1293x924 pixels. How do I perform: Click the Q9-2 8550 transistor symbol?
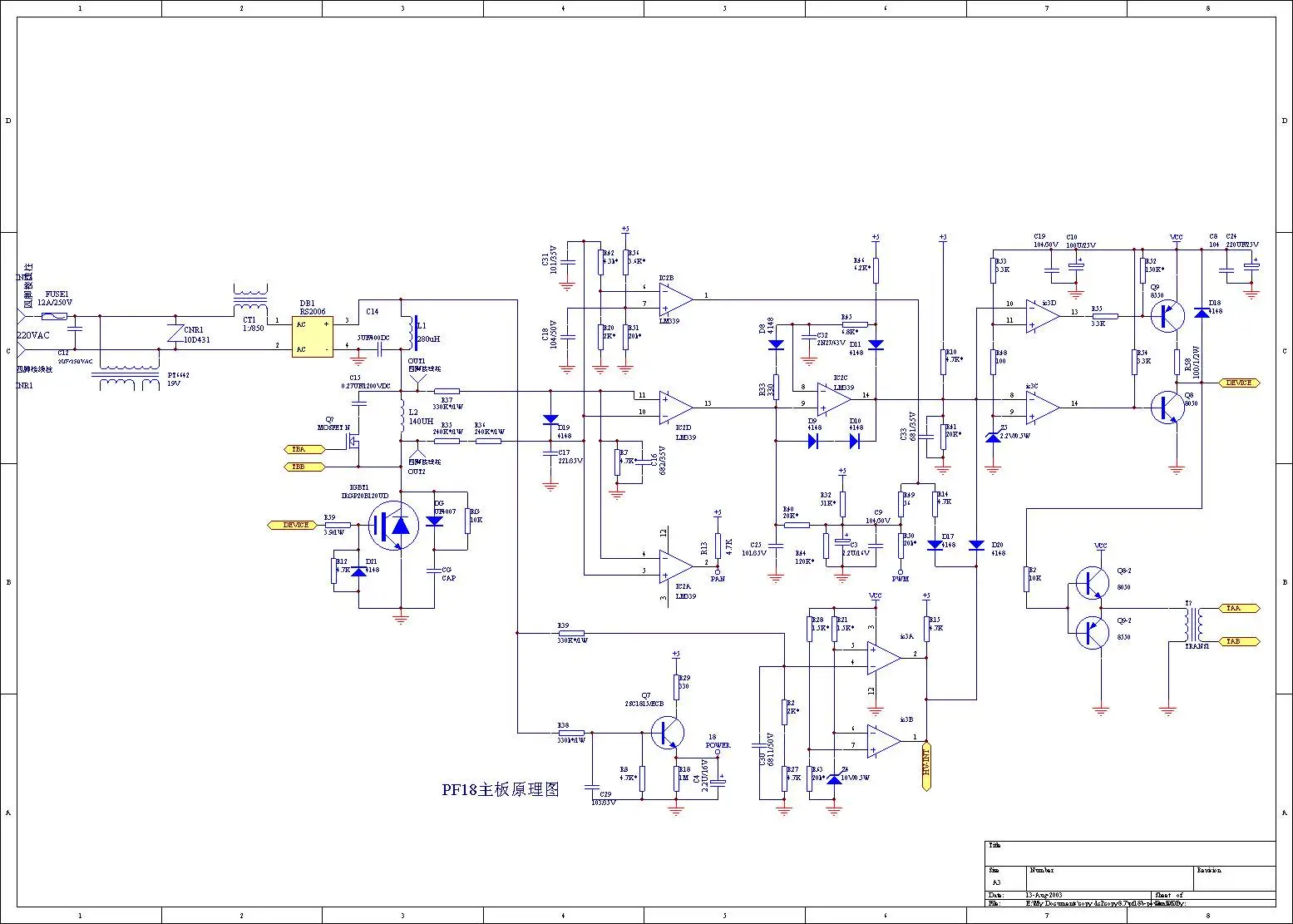pyautogui.click(x=1092, y=633)
